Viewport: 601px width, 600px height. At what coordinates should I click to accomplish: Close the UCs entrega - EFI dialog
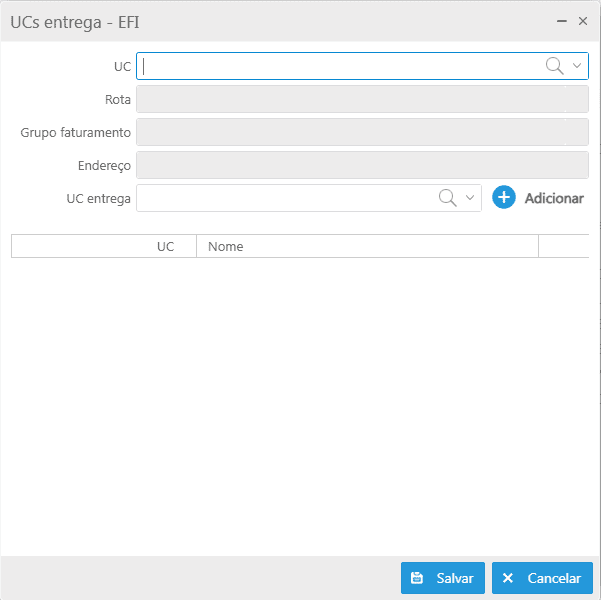click(583, 20)
